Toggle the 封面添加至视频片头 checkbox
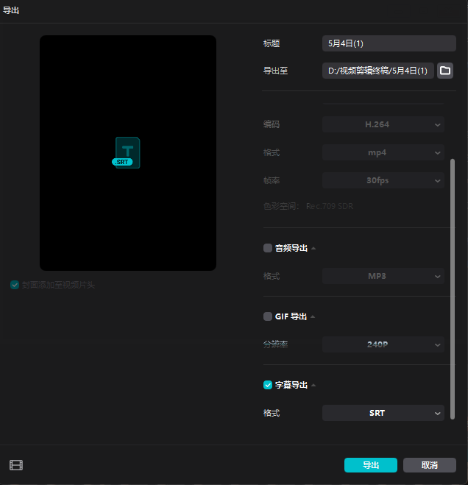 (x=14, y=285)
